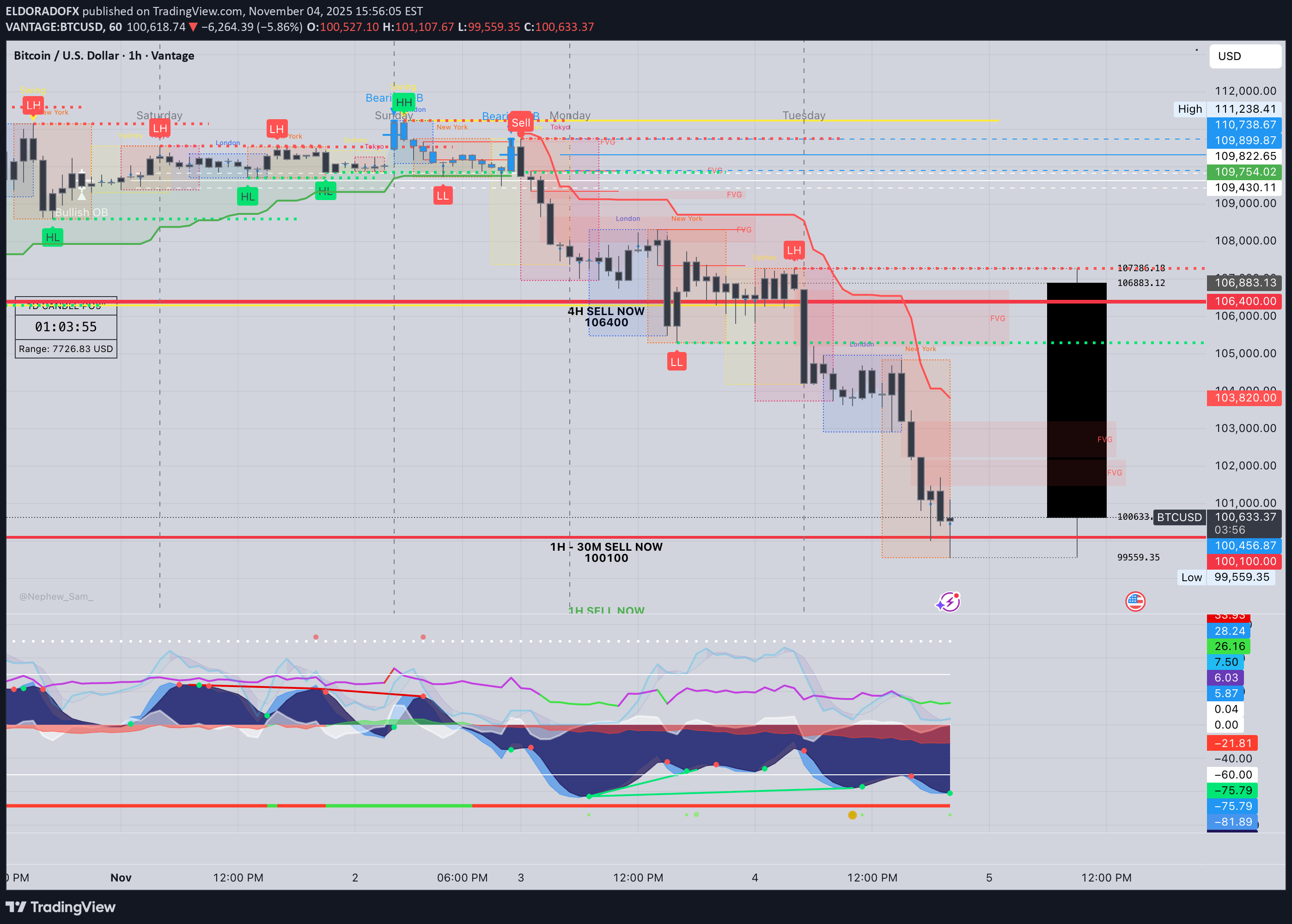Screen dimensions: 1292x924
Task: Select the green HH swing label
Action: [x=403, y=103]
